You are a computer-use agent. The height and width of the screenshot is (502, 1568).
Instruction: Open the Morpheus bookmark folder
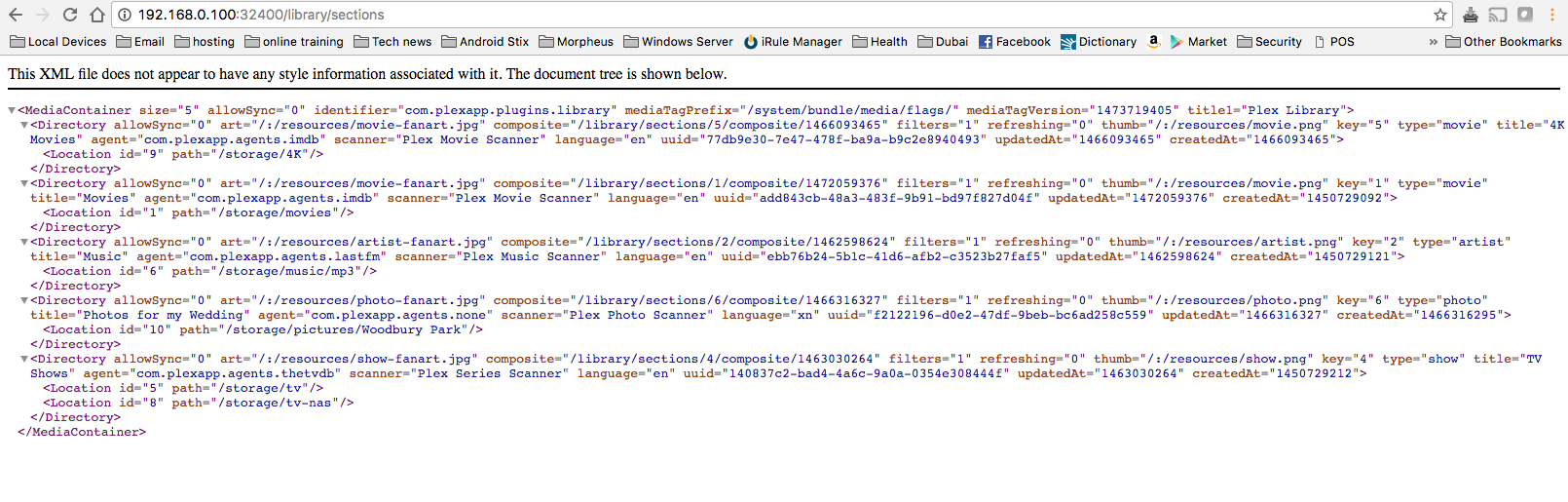tap(576, 42)
